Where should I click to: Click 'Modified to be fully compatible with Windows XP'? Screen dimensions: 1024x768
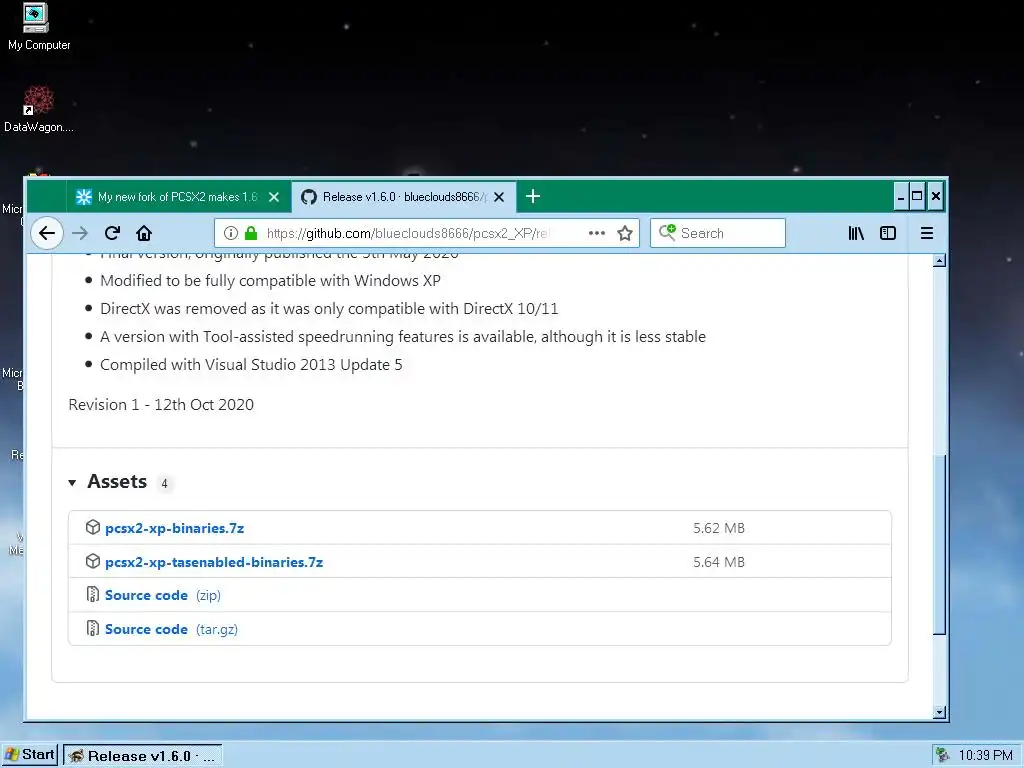click(270, 281)
